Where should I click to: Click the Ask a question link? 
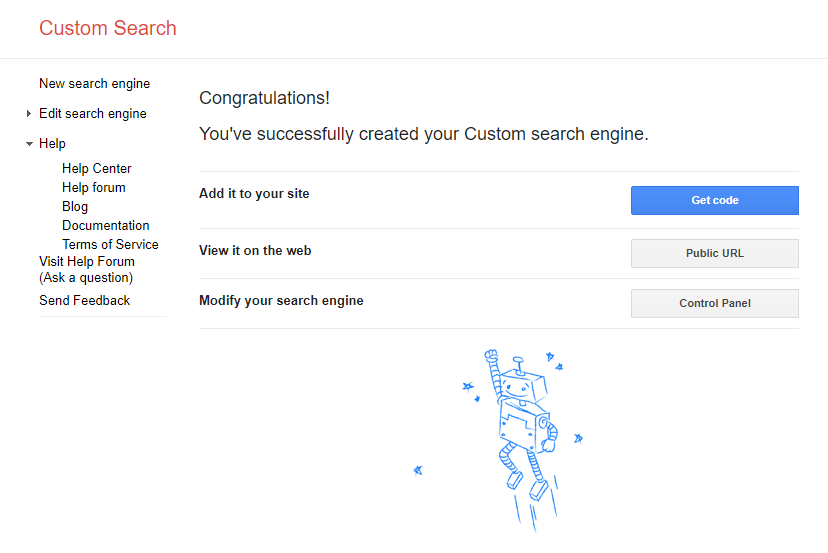[87, 278]
